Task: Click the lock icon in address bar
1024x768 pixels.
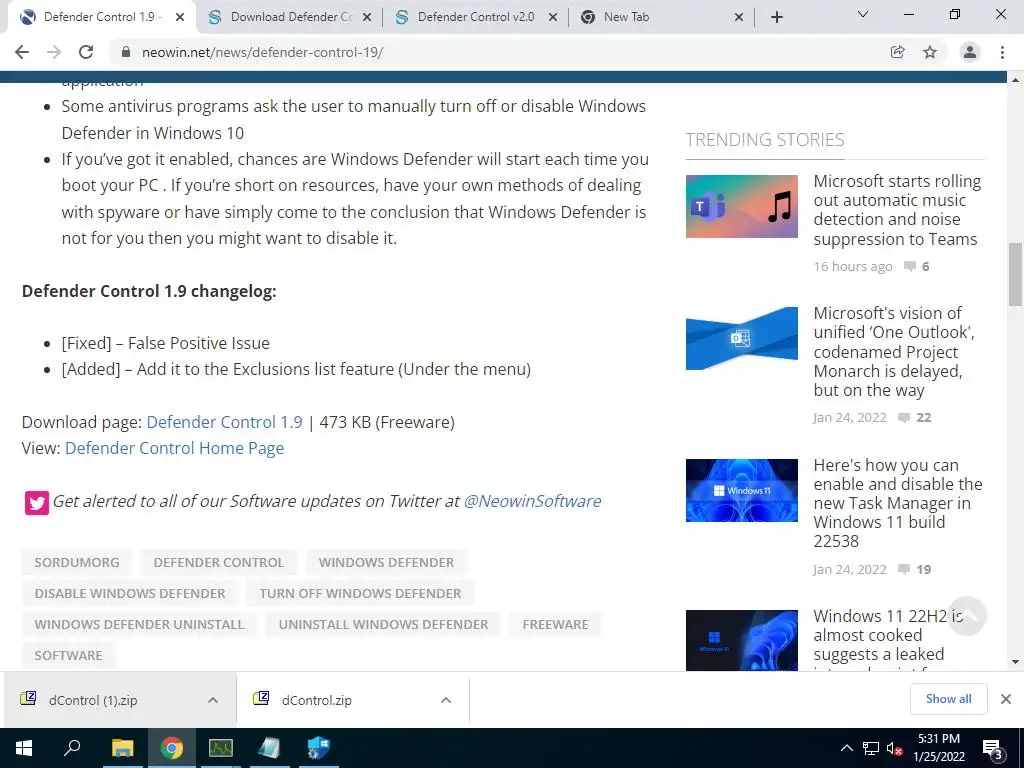Action: pyautogui.click(x=126, y=52)
